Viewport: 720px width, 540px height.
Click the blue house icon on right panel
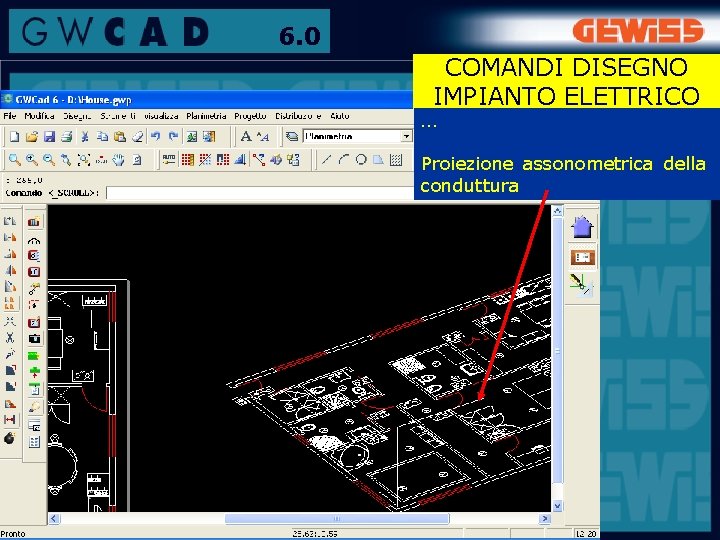tap(582, 227)
